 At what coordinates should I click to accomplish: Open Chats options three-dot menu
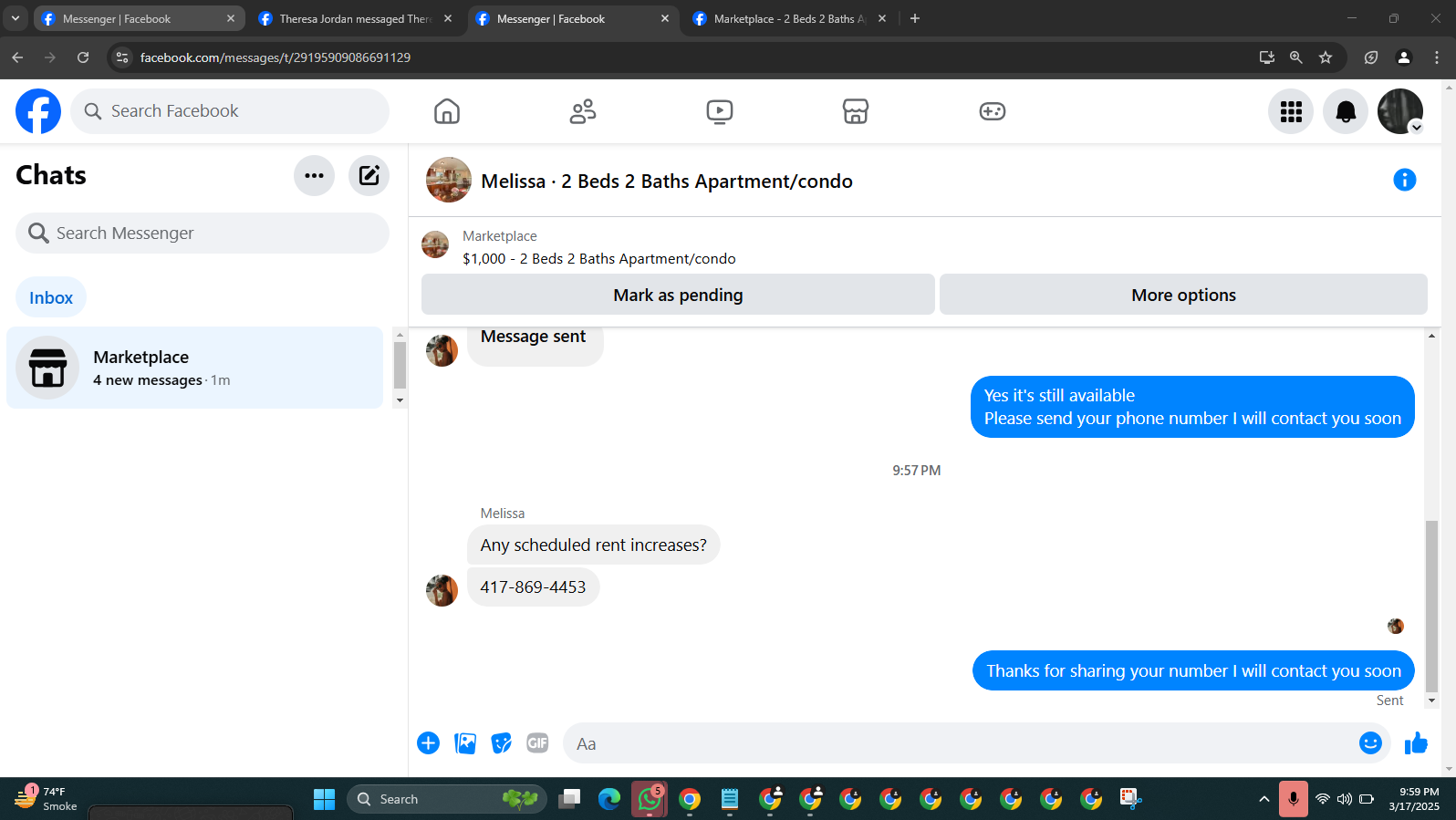pos(315,175)
